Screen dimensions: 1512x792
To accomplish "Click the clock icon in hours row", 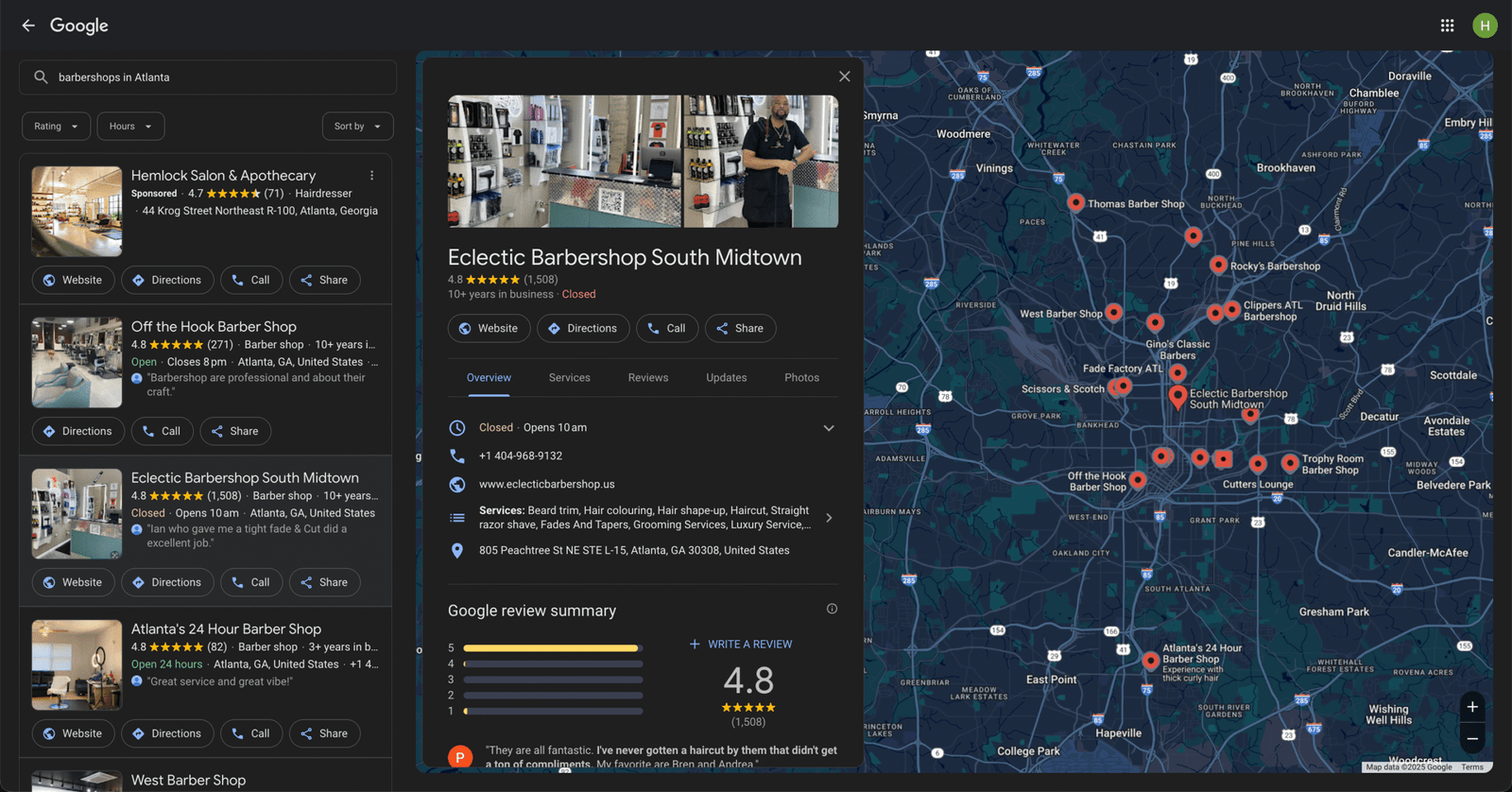I will [x=457, y=428].
